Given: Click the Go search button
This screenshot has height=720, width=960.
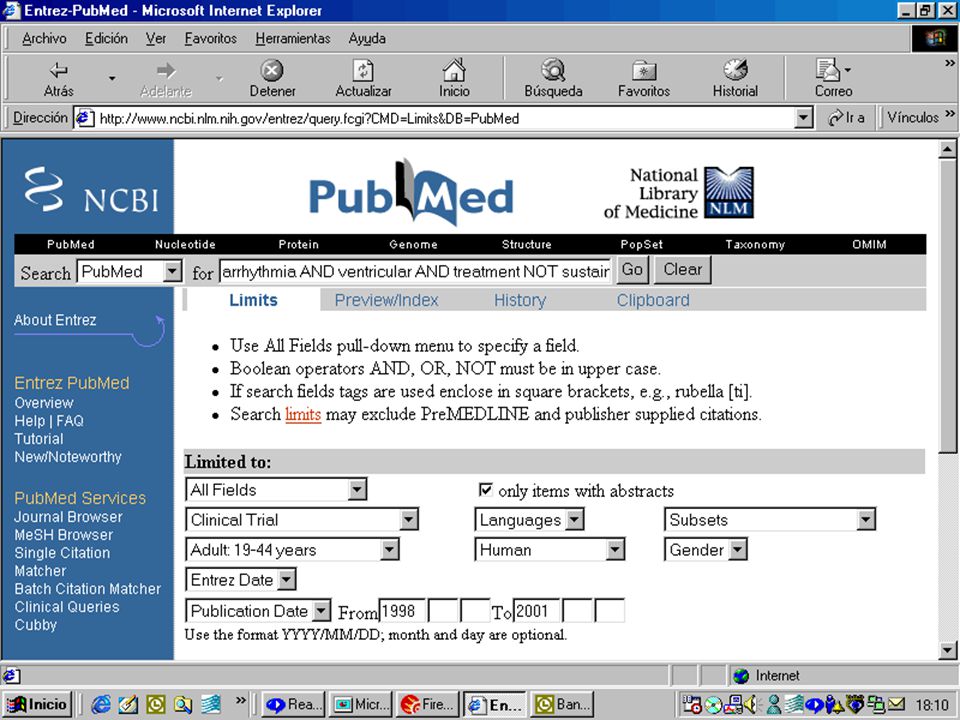Looking at the screenshot, I should click(632, 270).
